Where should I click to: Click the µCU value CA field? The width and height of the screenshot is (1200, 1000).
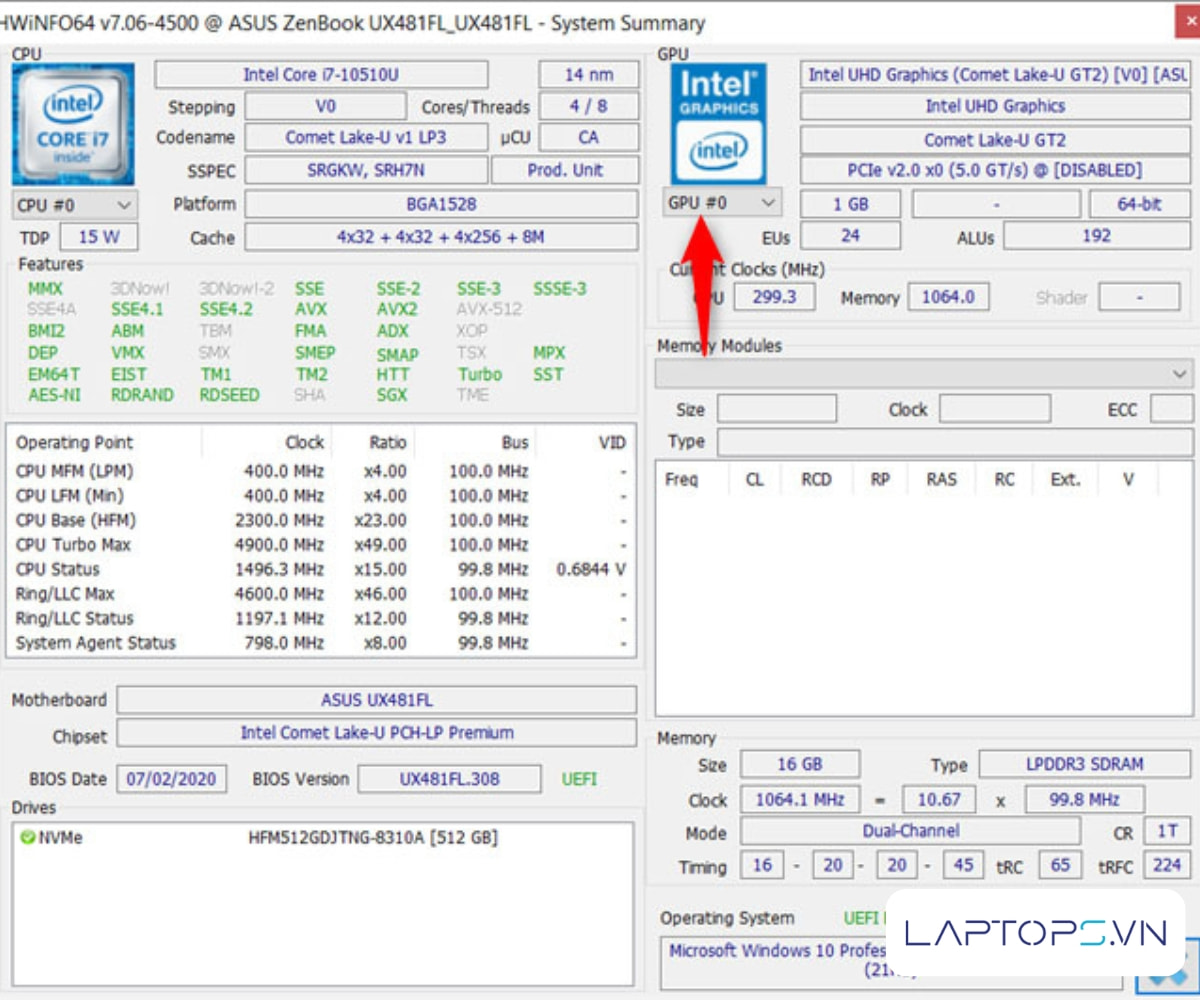point(588,138)
